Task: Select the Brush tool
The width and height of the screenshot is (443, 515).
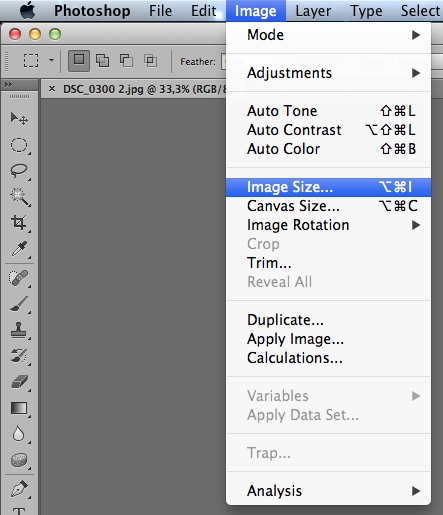Action: (x=19, y=304)
